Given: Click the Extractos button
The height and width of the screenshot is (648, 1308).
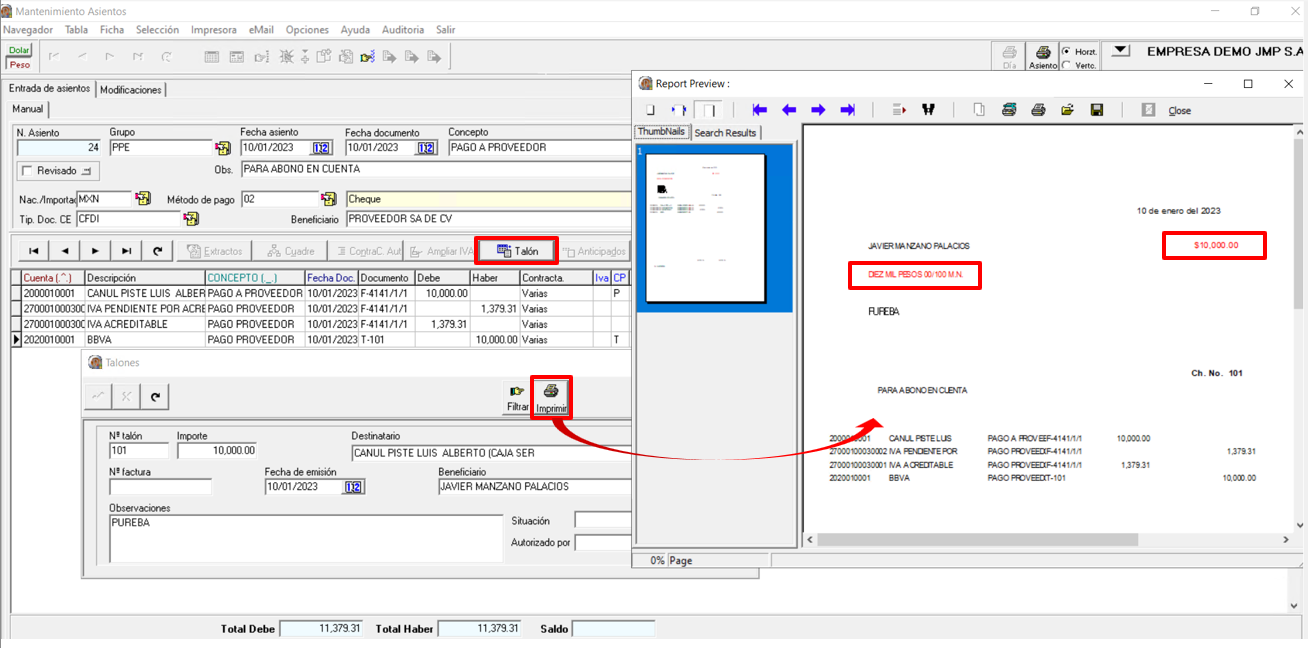Looking at the screenshot, I should tap(215, 251).
